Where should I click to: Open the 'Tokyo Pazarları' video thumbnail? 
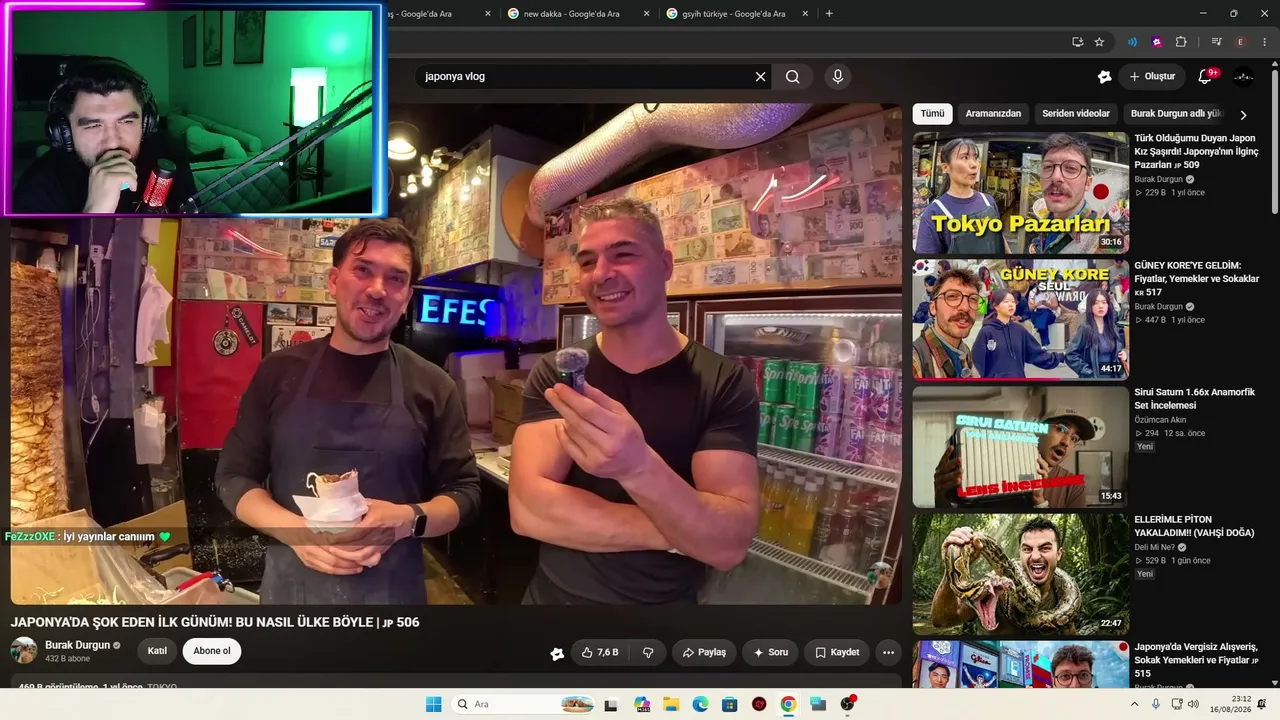(x=1020, y=193)
